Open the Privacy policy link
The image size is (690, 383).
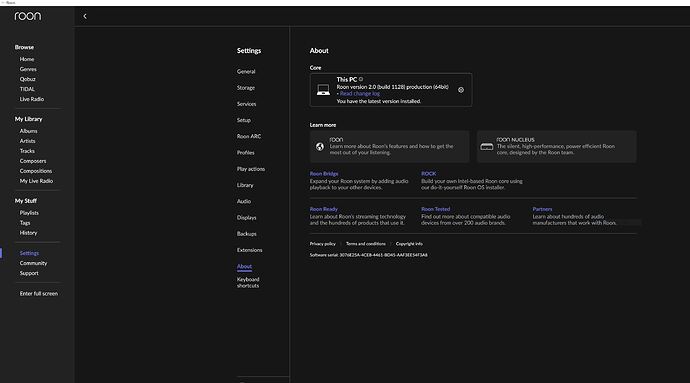pyautogui.click(x=323, y=244)
